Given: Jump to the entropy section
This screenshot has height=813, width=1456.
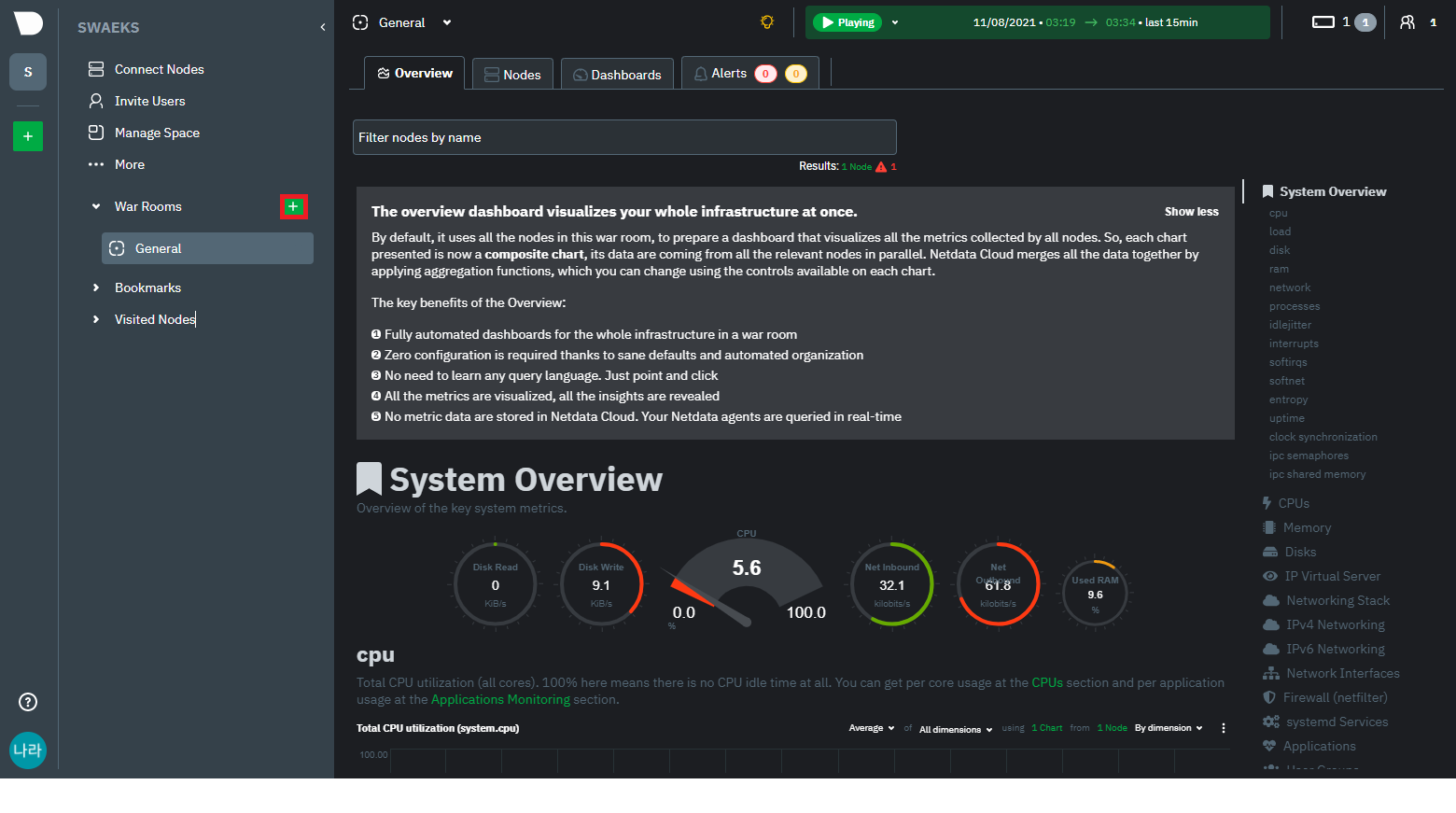Looking at the screenshot, I should (1288, 399).
